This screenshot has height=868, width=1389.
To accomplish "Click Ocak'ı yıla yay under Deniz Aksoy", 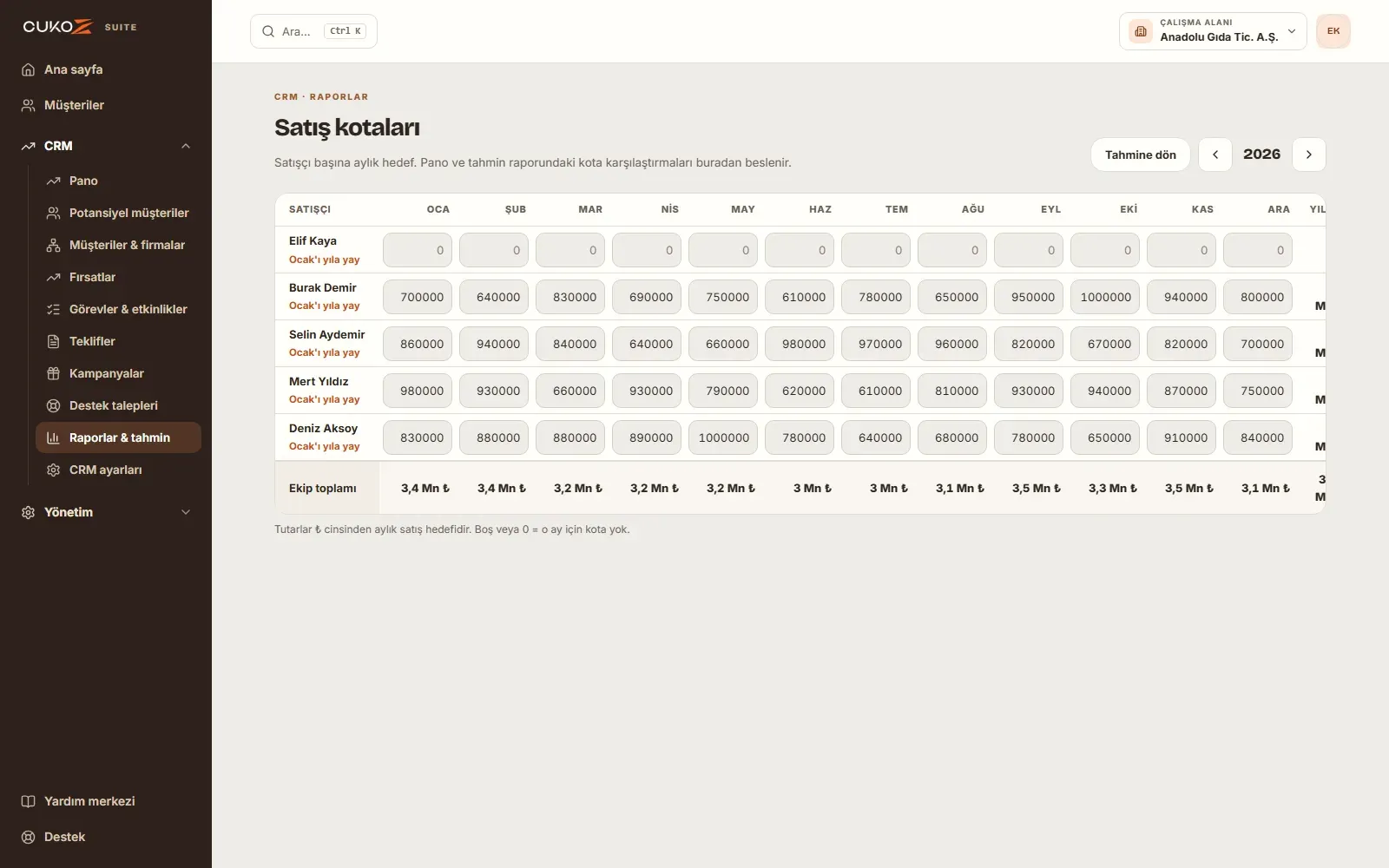I will [324, 446].
